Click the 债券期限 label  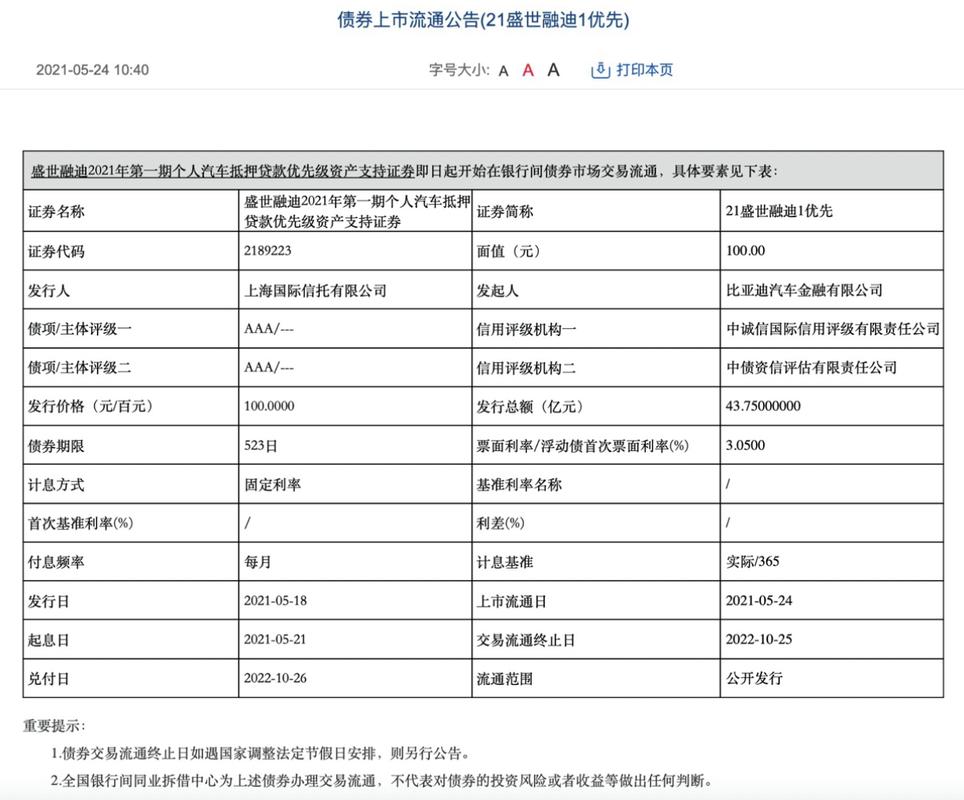[56, 446]
